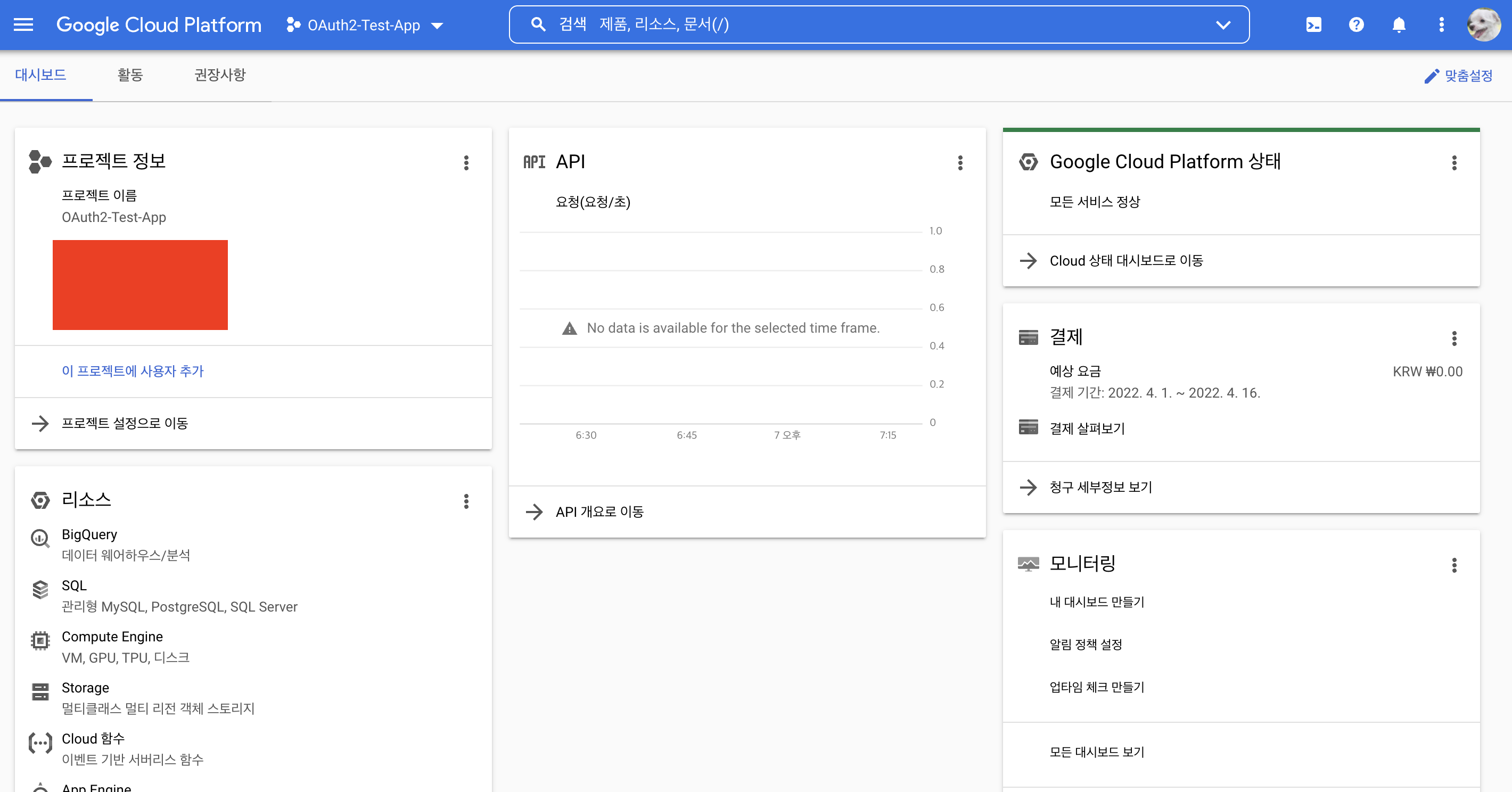Open the help question mark icon
1512x792 pixels.
pyautogui.click(x=1356, y=24)
